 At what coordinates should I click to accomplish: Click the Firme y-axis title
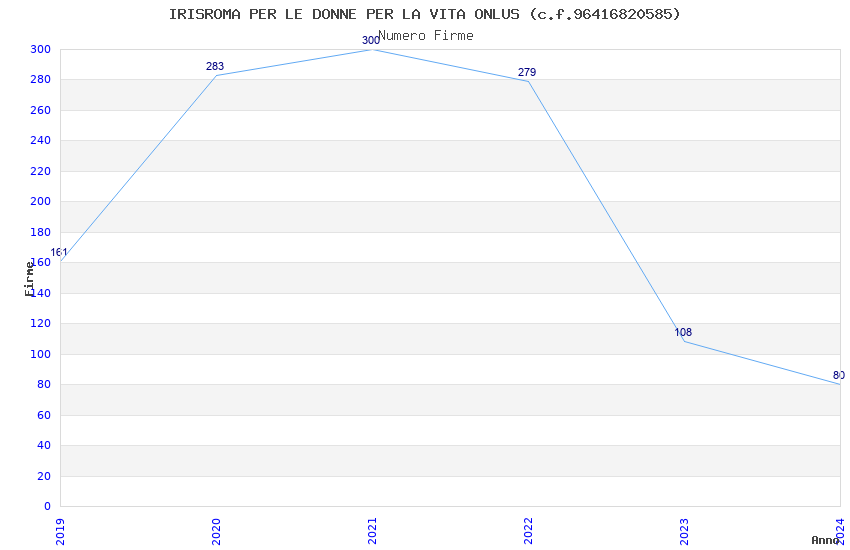tap(29, 279)
